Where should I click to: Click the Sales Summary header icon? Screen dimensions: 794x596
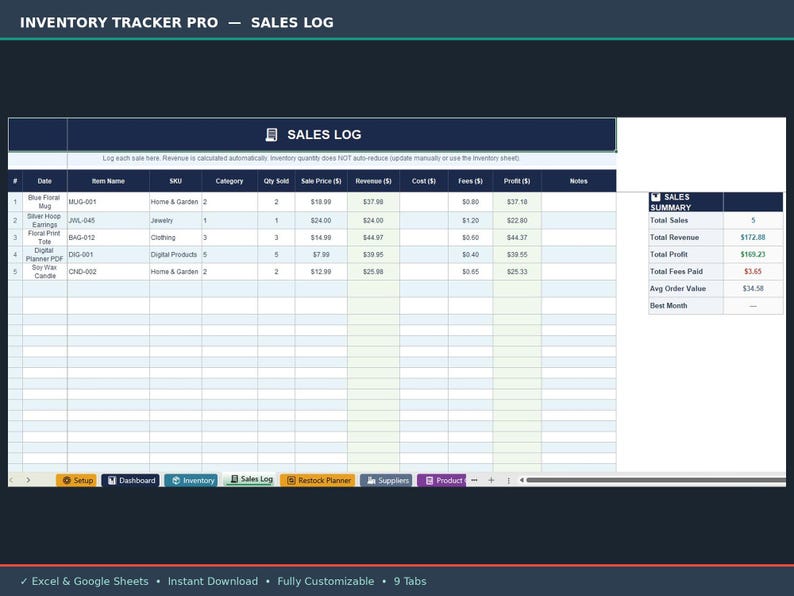(x=656, y=197)
